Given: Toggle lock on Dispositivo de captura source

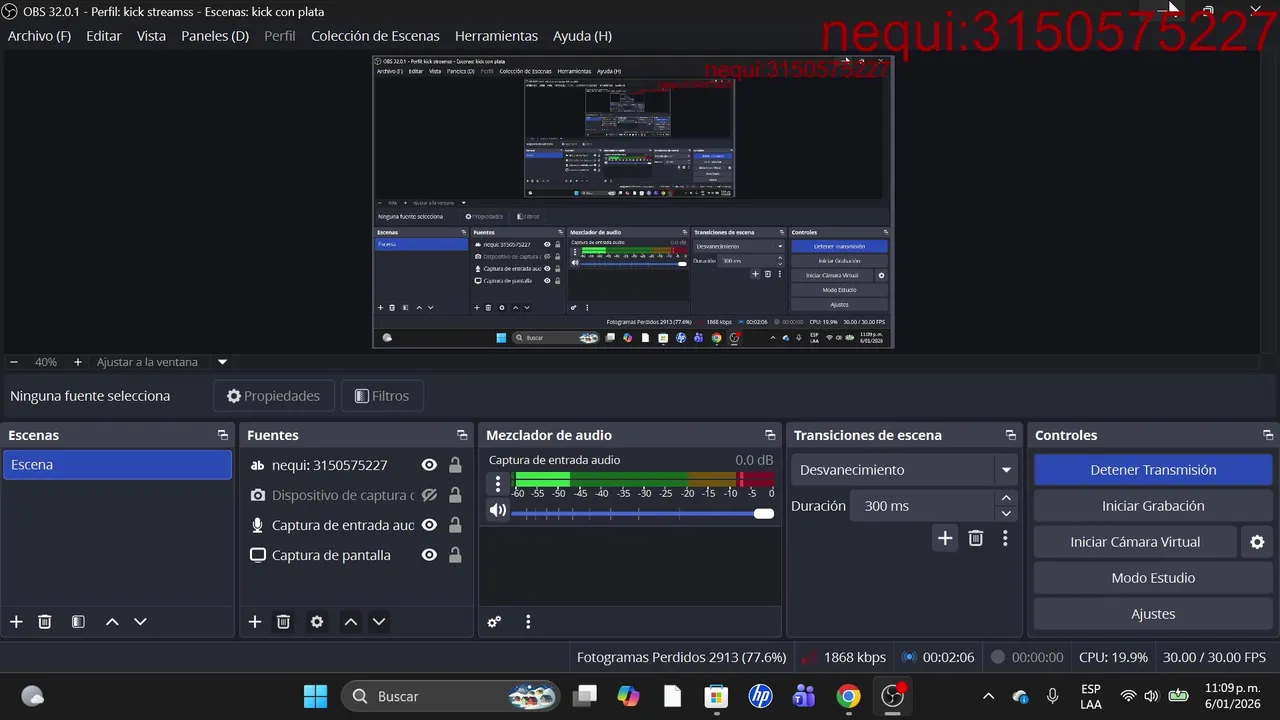Looking at the screenshot, I should pos(455,495).
